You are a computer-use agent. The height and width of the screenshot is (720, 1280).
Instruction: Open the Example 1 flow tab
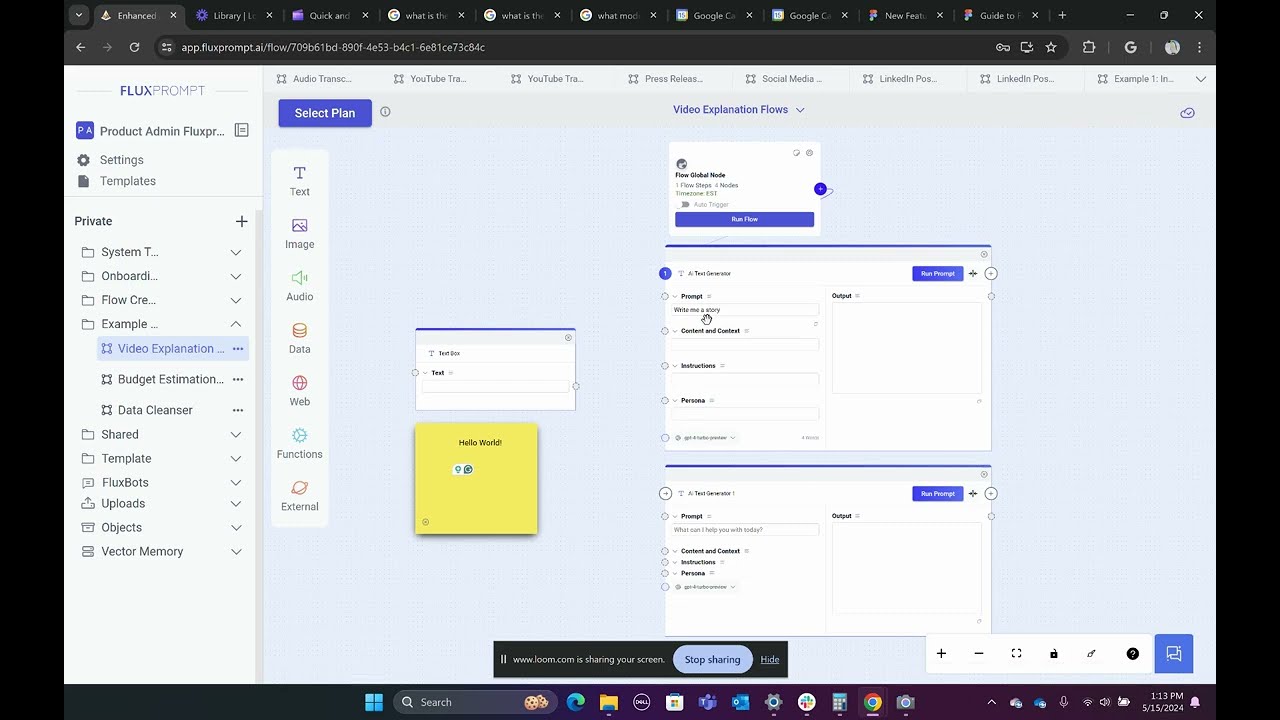click(1136, 79)
